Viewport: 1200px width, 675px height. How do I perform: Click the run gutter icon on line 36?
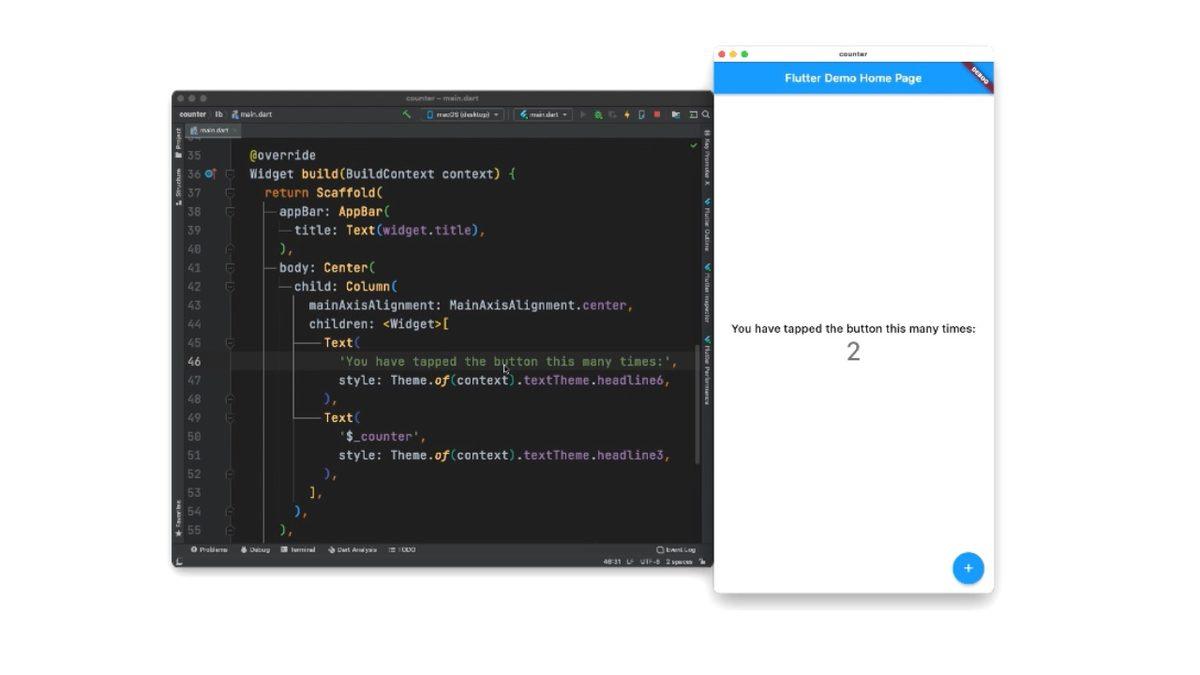(210, 173)
